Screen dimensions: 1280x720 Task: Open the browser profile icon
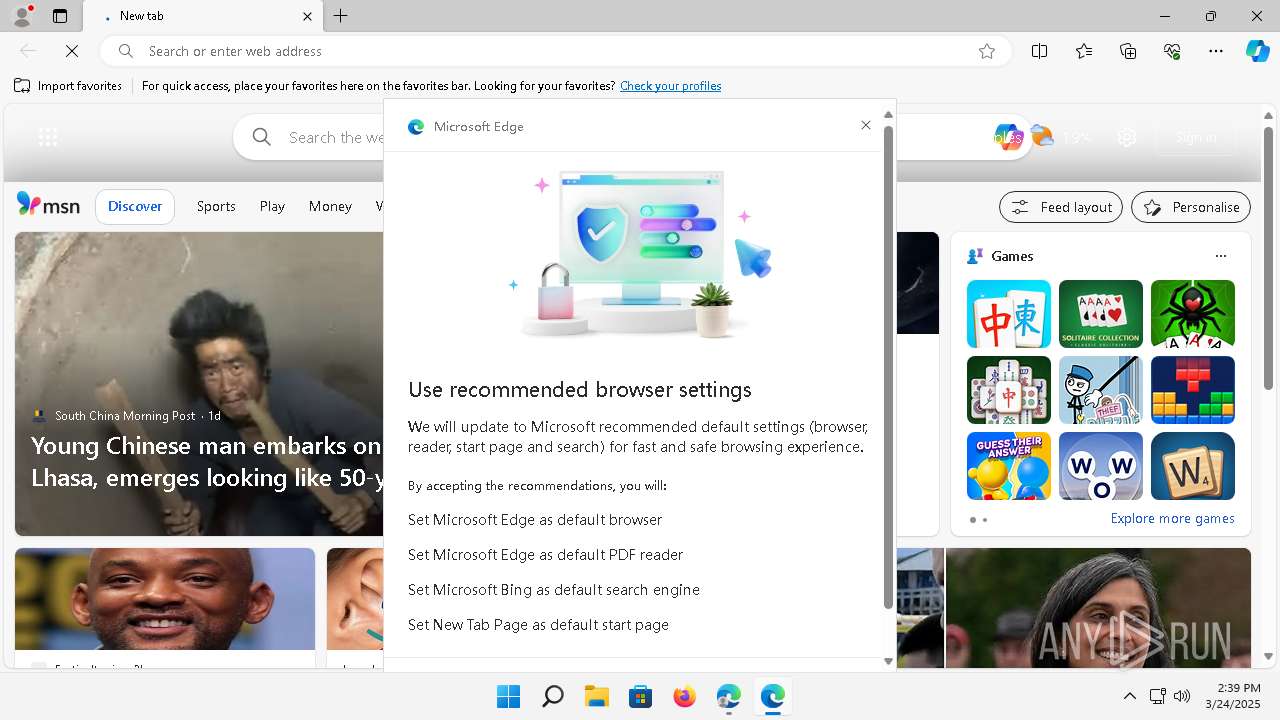(21, 16)
